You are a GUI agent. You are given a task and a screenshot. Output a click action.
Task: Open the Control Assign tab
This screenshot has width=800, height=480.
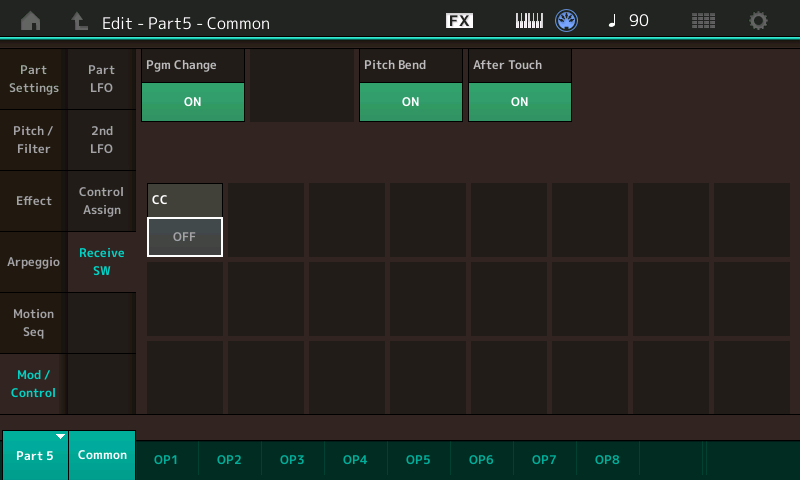coord(101,201)
